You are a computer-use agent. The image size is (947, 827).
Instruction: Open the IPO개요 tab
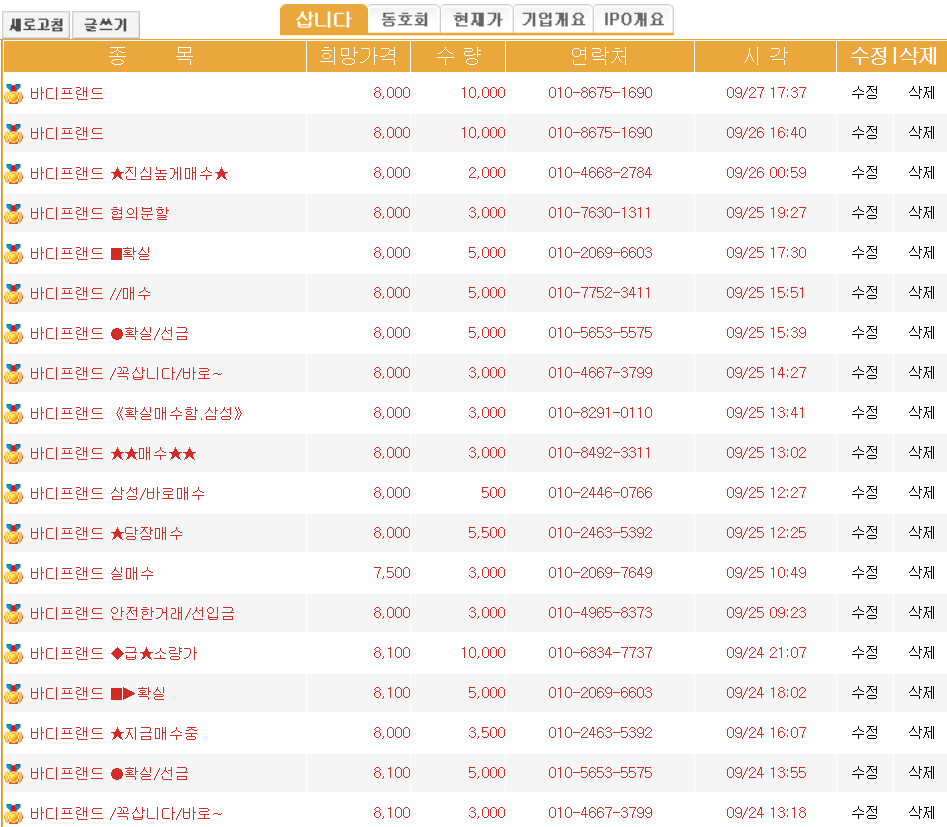(x=634, y=19)
